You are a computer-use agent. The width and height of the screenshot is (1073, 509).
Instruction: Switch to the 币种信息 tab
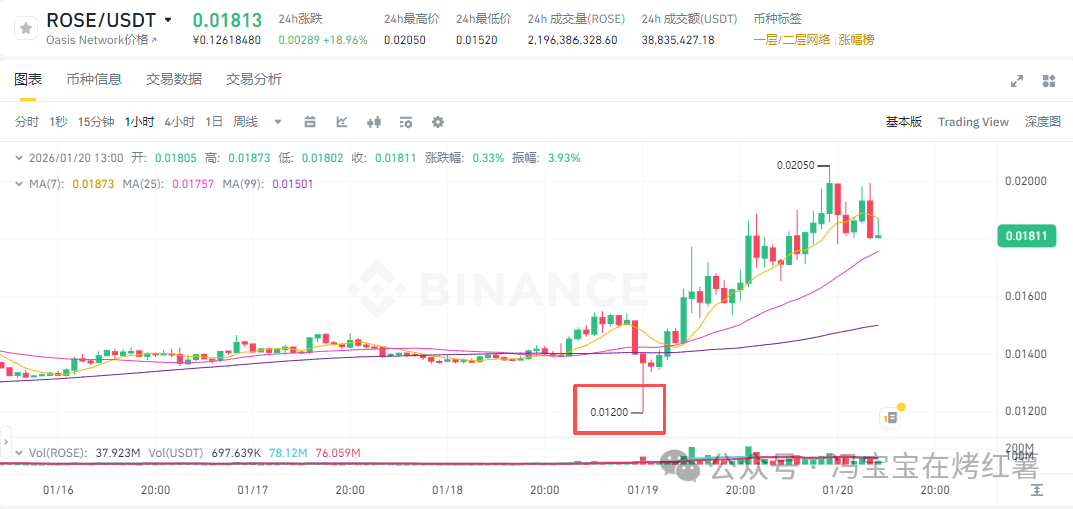(94, 79)
